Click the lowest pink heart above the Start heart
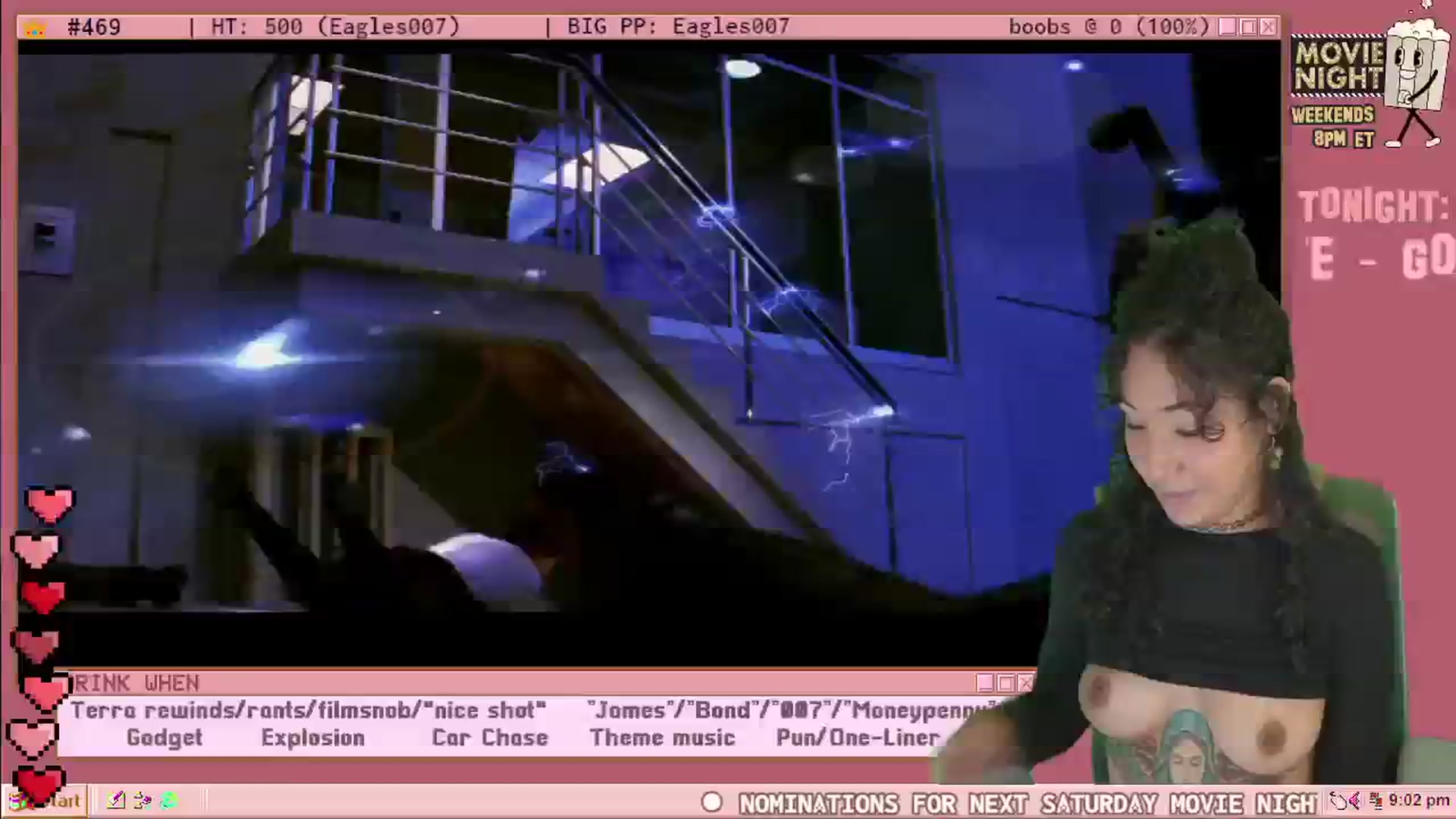The width and height of the screenshot is (1456, 819). [32, 739]
